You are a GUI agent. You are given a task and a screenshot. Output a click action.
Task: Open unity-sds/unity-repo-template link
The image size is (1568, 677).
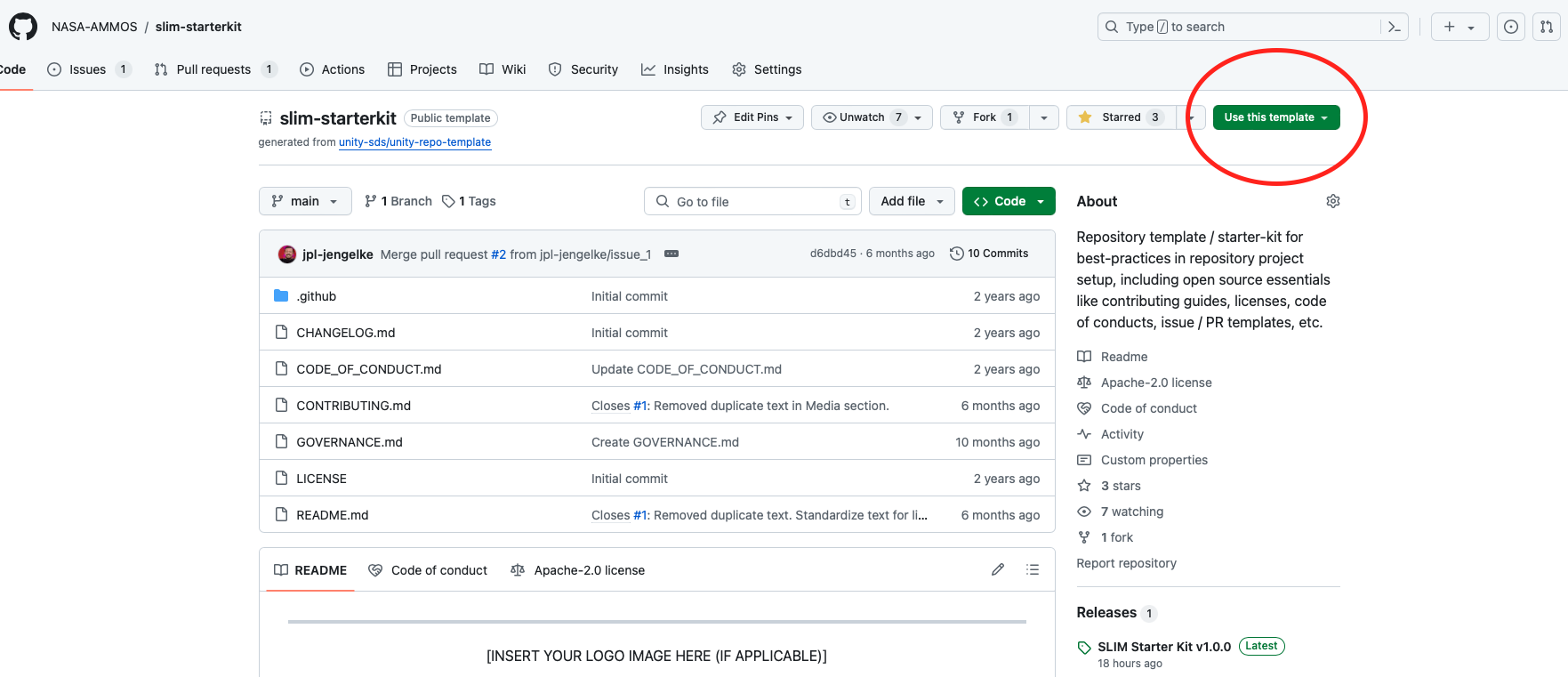[x=414, y=142]
